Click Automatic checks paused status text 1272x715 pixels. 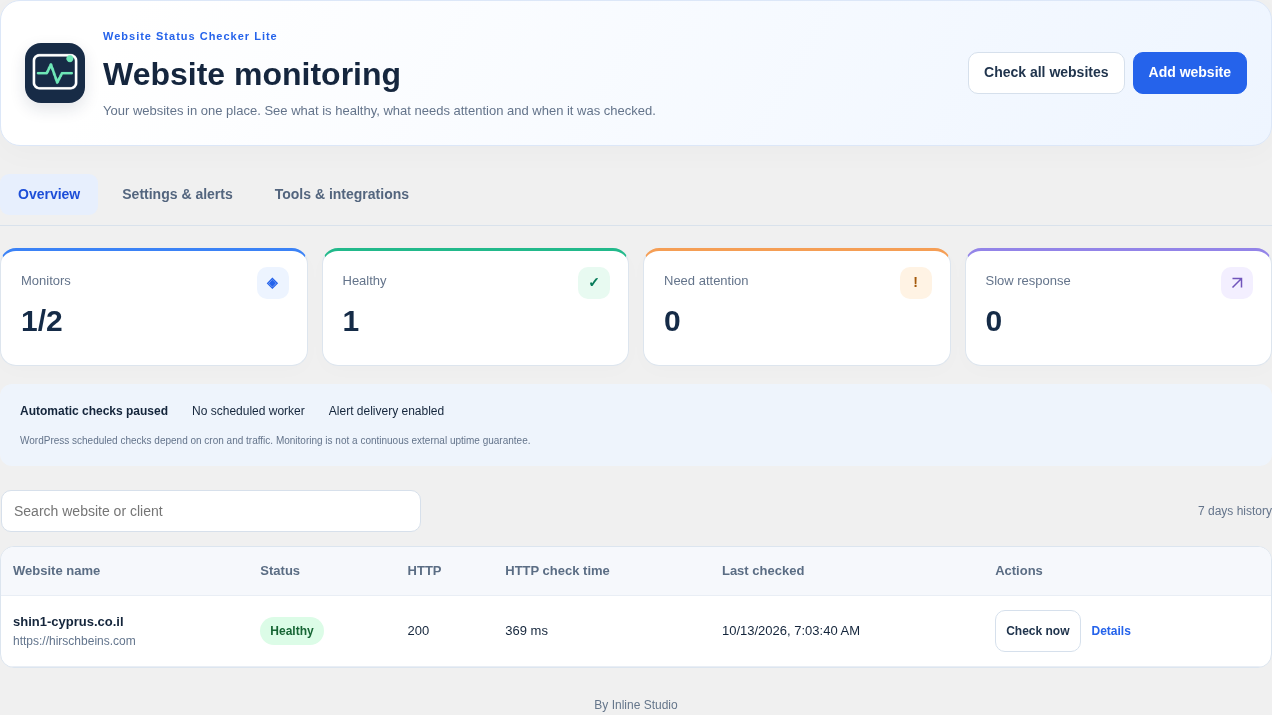tap(94, 411)
